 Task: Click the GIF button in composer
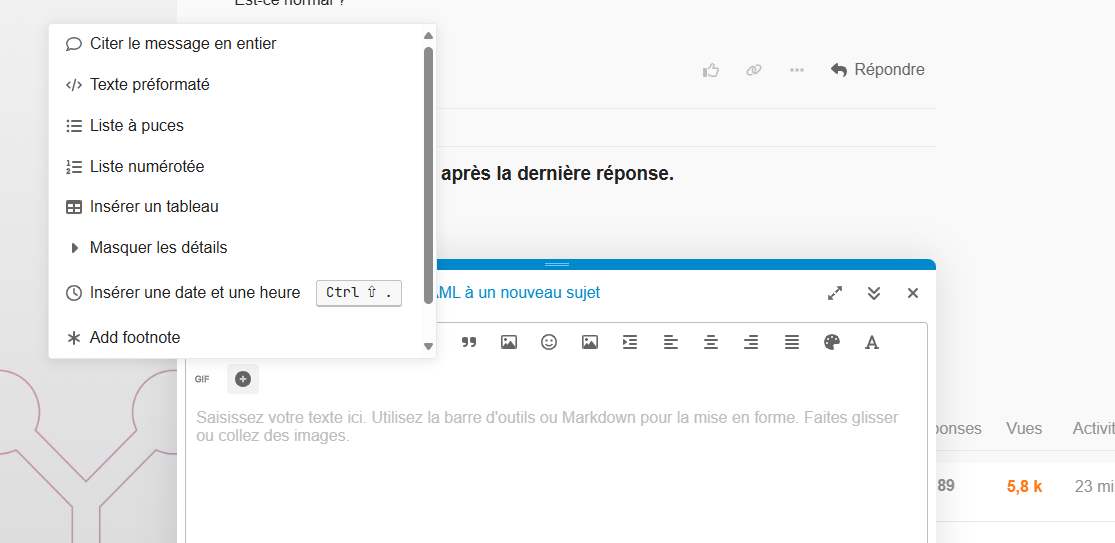(202, 379)
